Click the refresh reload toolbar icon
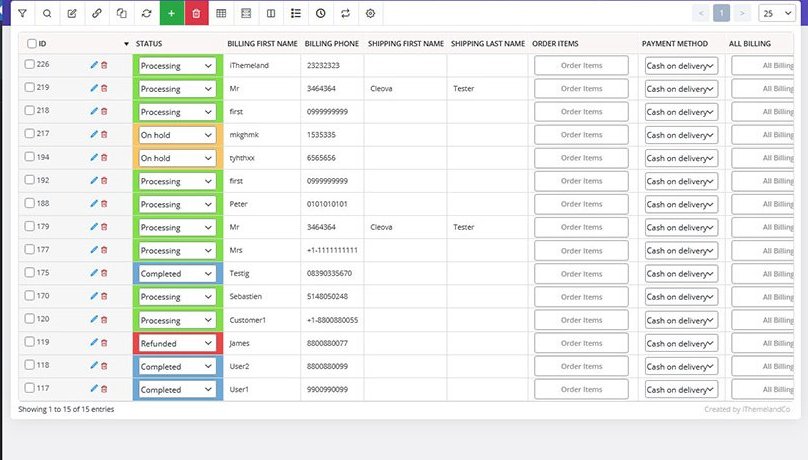 point(146,13)
